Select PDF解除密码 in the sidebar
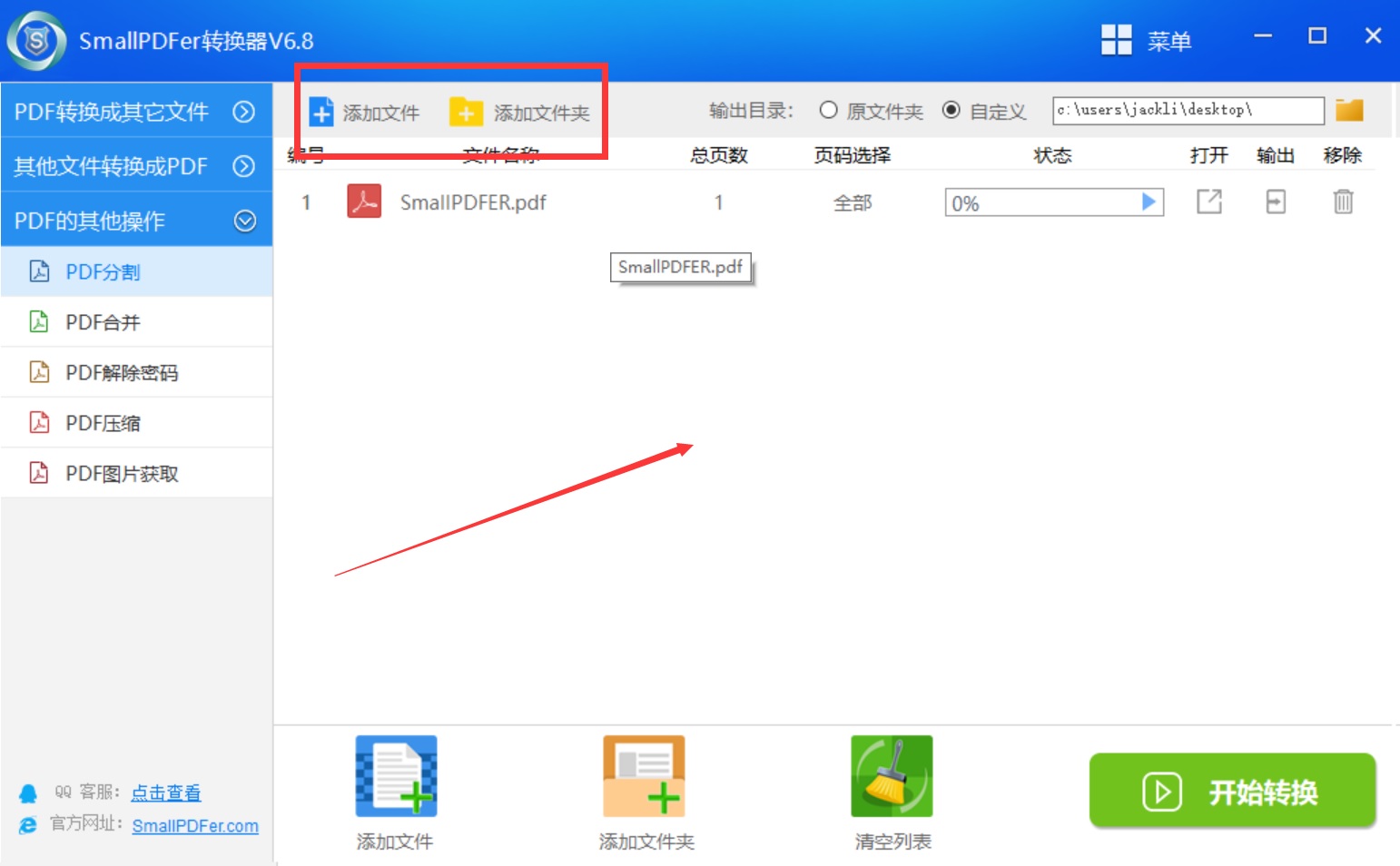This screenshot has width=1400, height=866. 136,372
